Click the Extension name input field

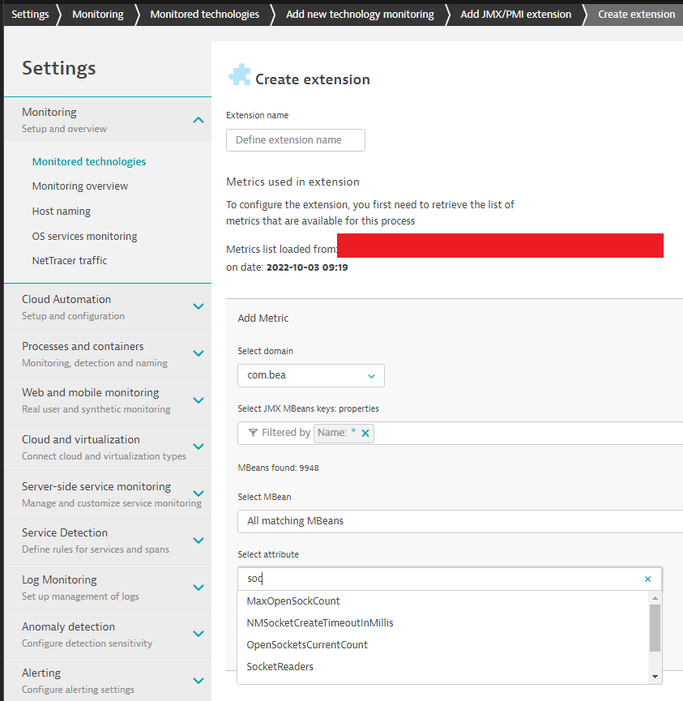(x=295, y=140)
